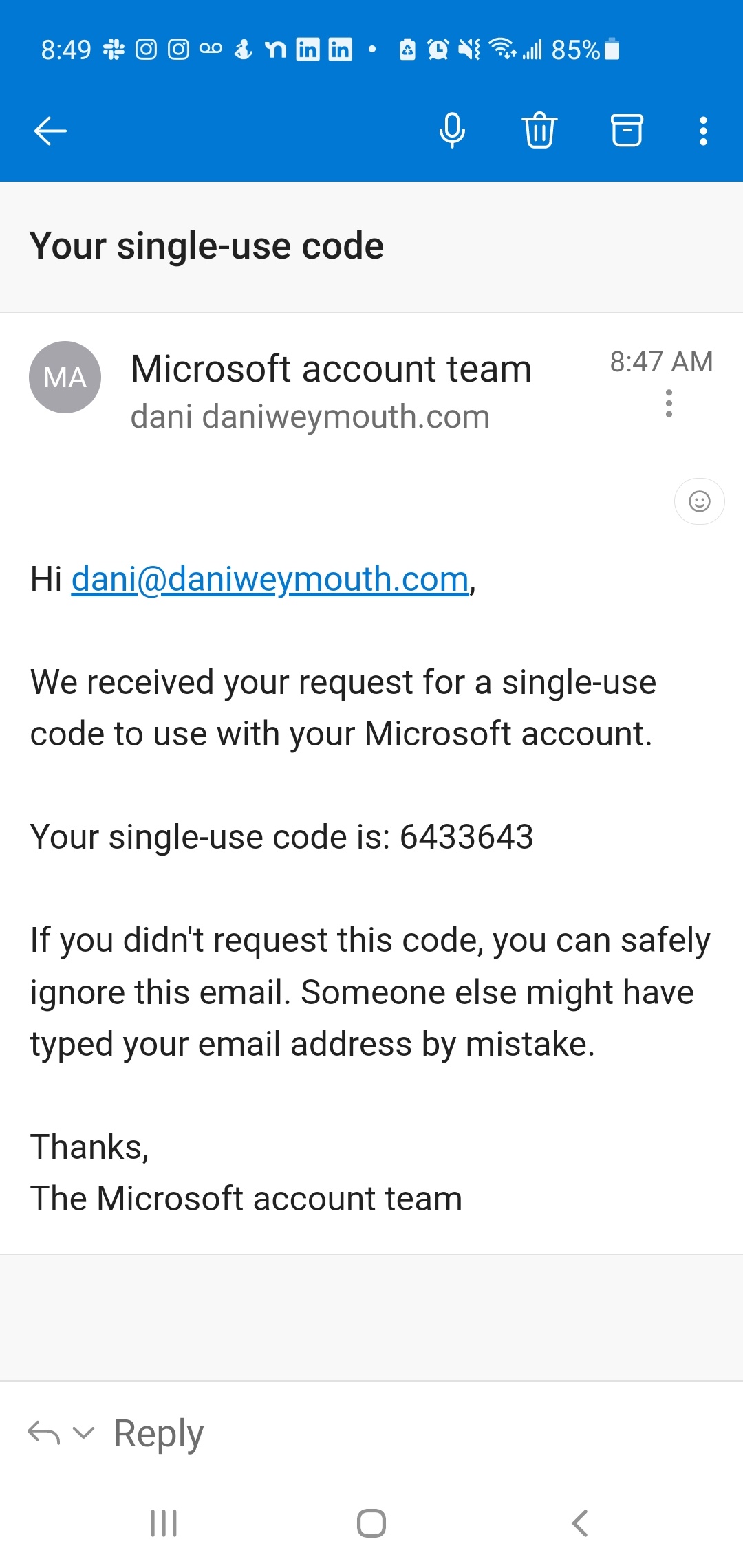Tap the back arrow in header
This screenshot has height=1568, width=743.
(x=50, y=131)
